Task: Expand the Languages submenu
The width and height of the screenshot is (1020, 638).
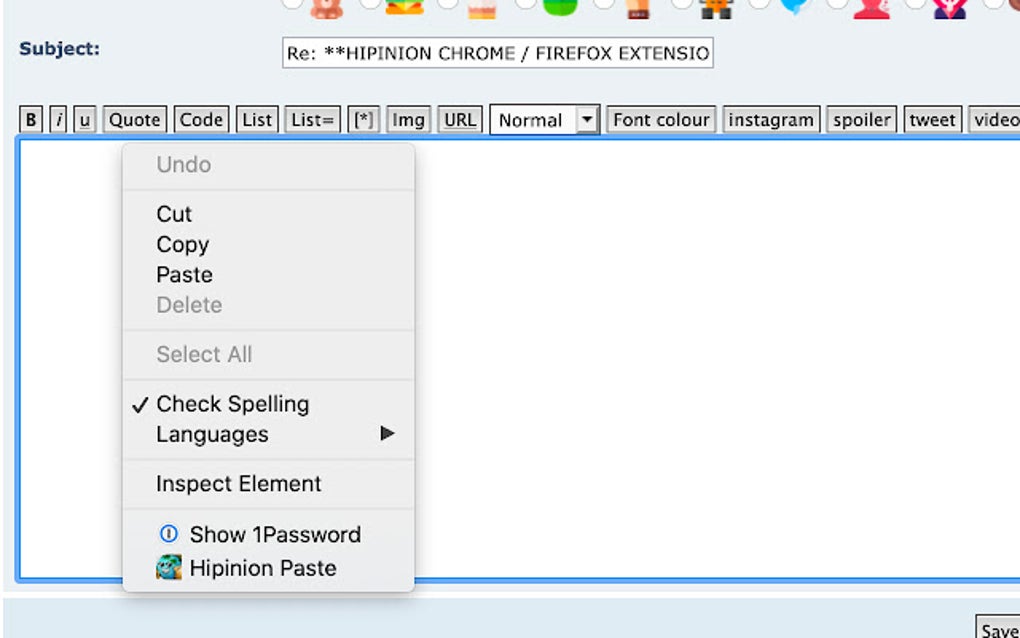Action: (x=212, y=434)
